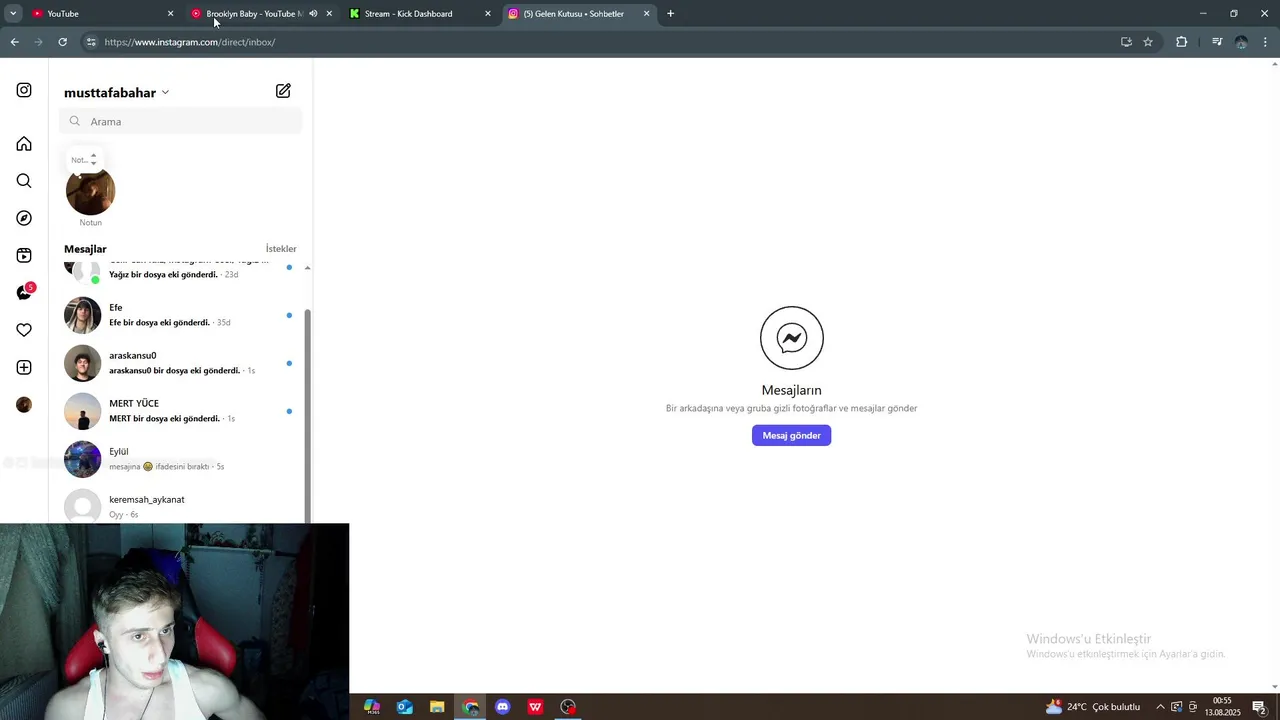1280x720 pixels.
Task: Open the Explore compass icon
Action: pyautogui.click(x=24, y=218)
